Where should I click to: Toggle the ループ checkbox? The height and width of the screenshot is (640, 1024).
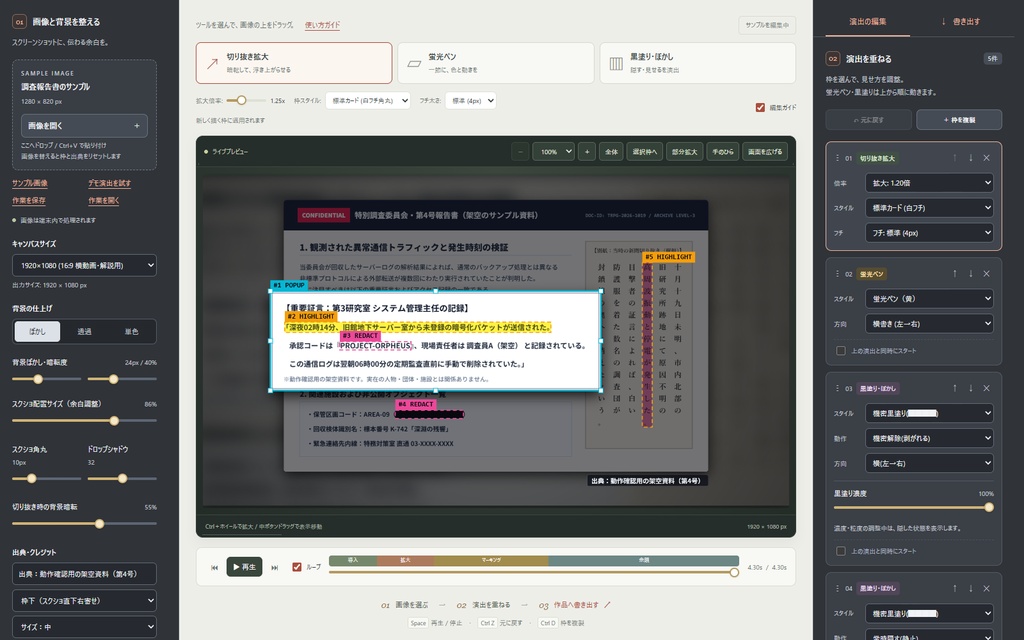(x=296, y=567)
